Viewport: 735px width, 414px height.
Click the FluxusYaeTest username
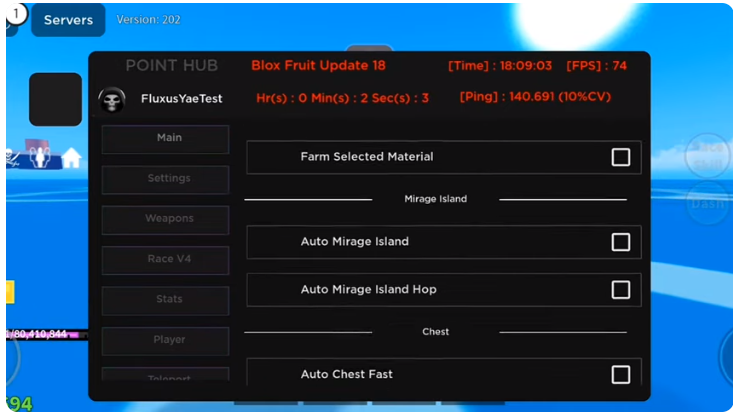click(x=181, y=99)
